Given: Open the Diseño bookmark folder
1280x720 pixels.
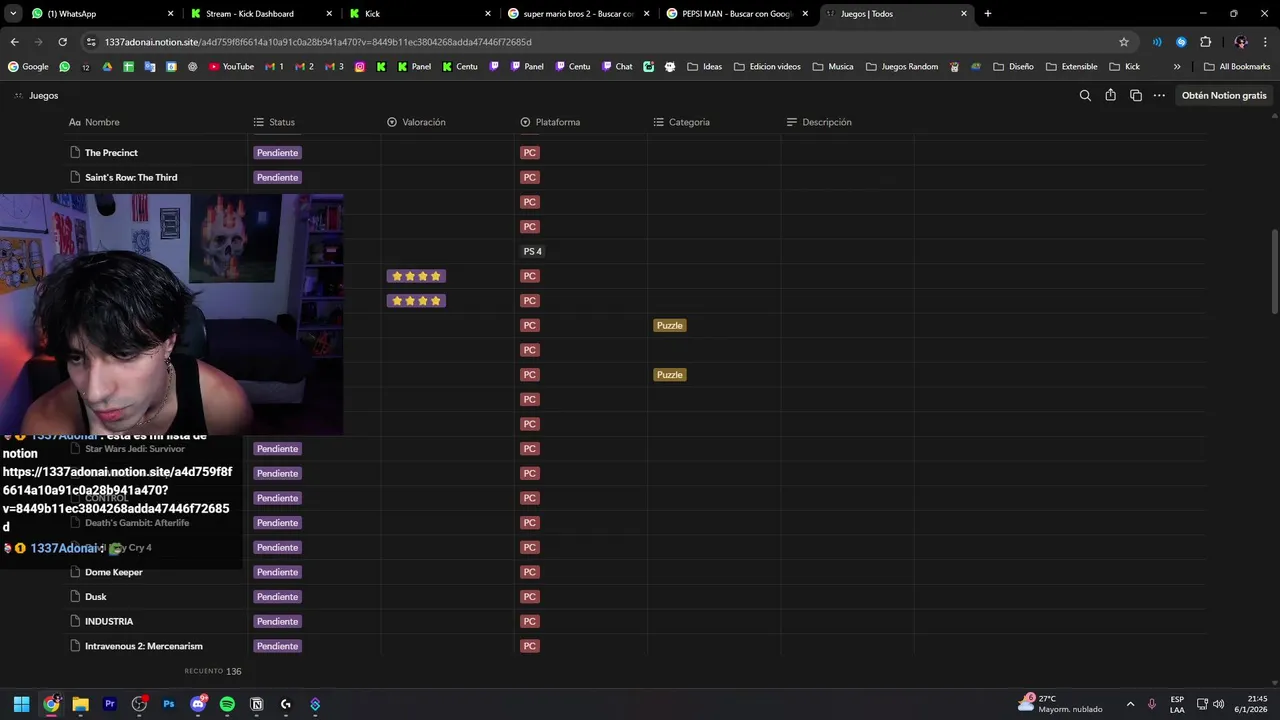Looking at the screenshot, I should (x=1014, y=67).
